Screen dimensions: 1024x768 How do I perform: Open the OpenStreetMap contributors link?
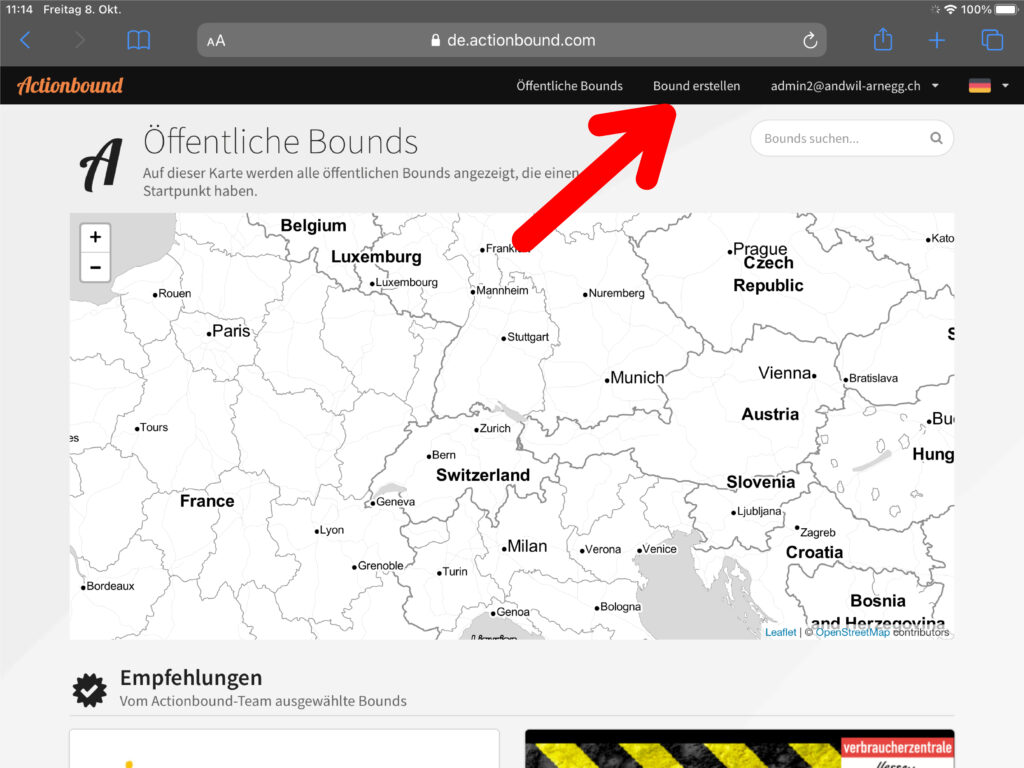tap(851, 632)
